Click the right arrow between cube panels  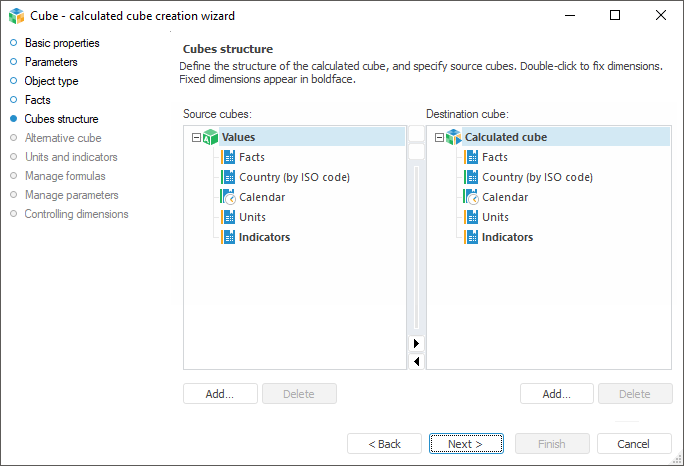click(x=417, y=343)
